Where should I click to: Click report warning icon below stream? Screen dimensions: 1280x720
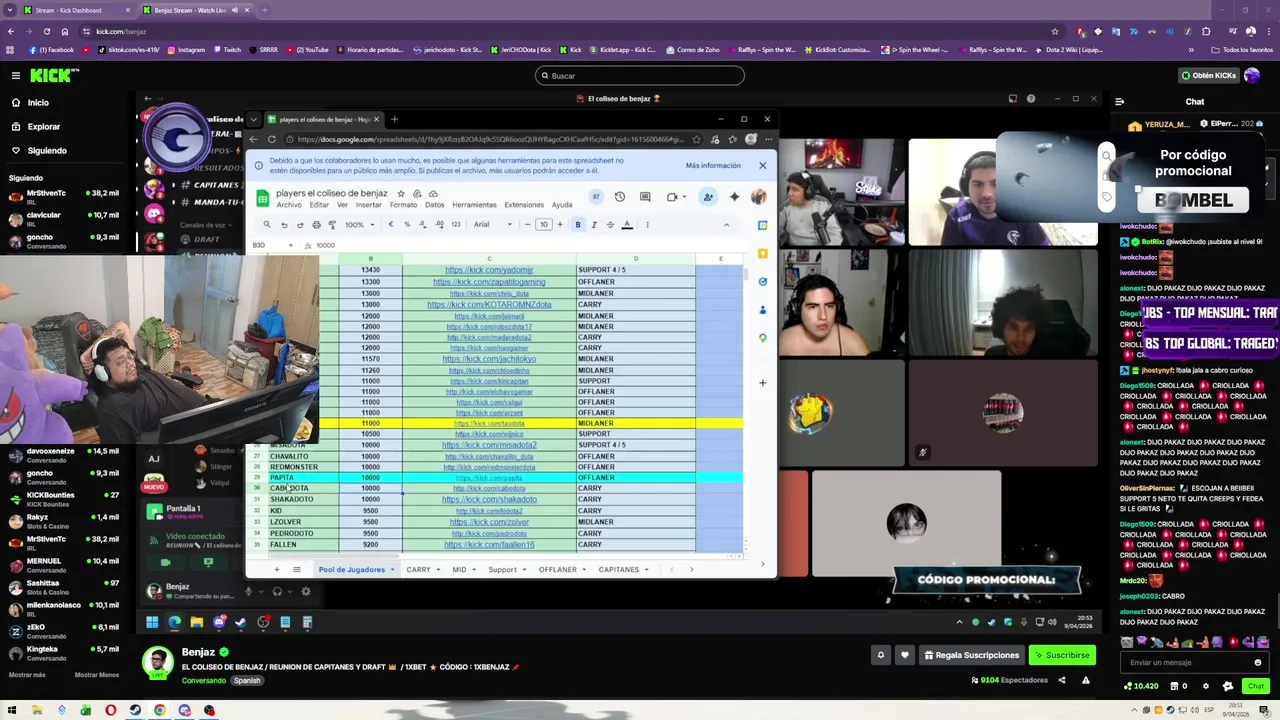pos(1085,680)
